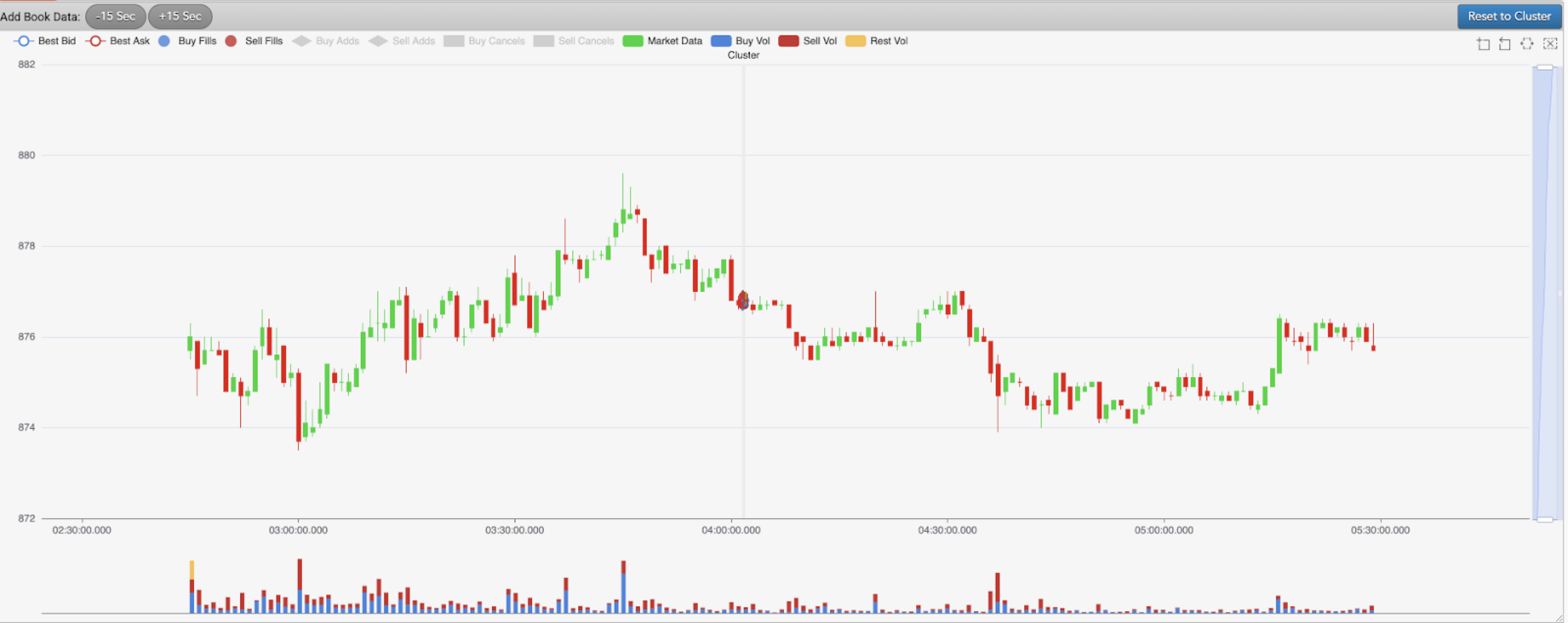Hide the Buy Fills series in legend
This screenshot has height=623, width=1568.
pos(188,41)
